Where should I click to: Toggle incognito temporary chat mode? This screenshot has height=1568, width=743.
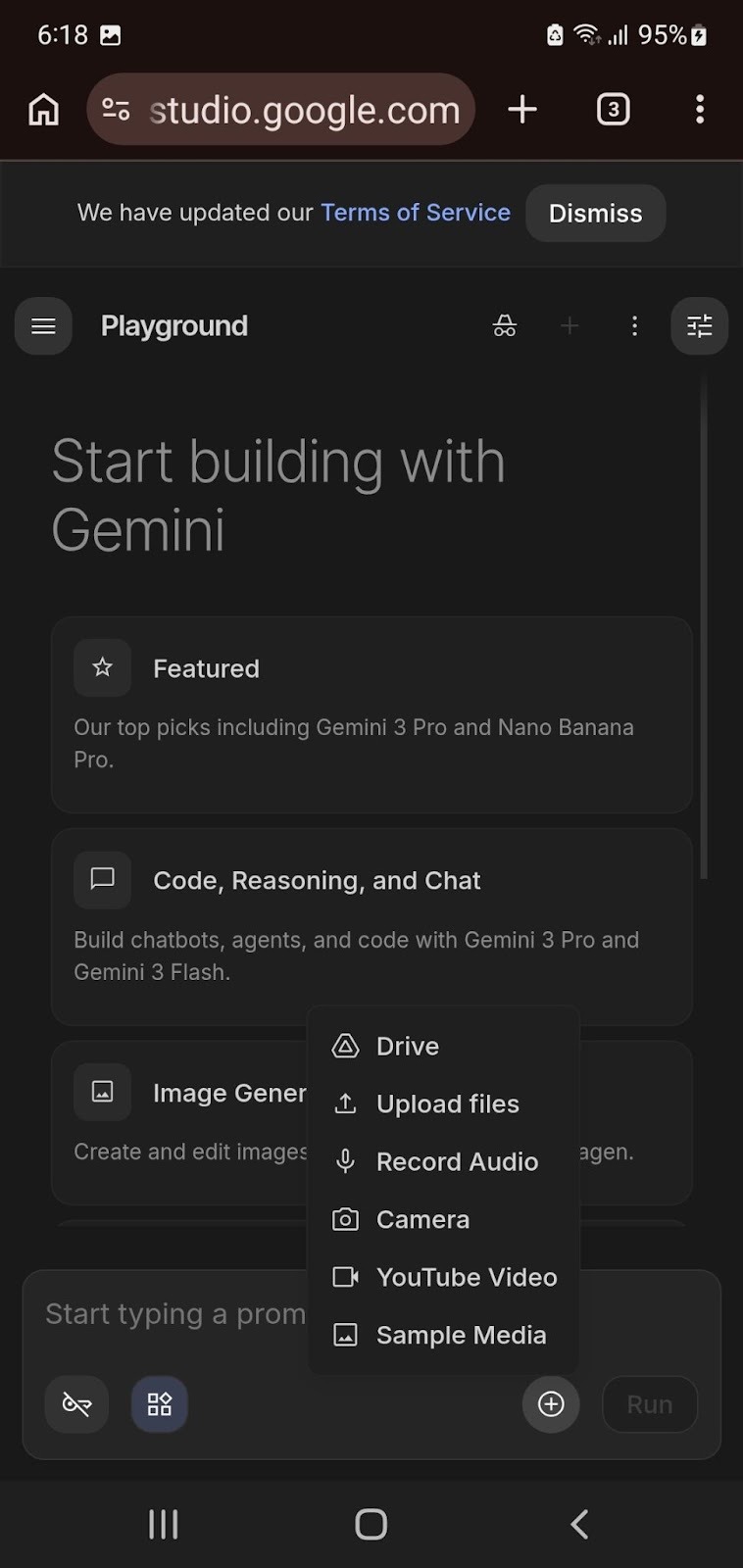click(504, 326)
